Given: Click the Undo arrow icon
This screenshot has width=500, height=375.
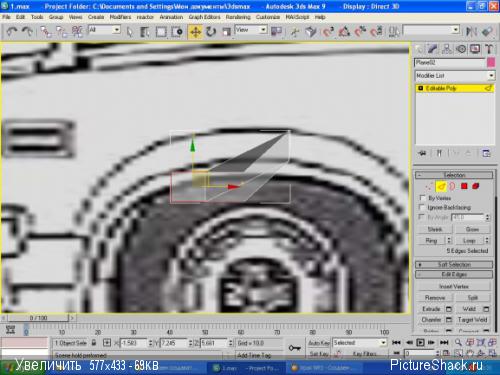Looking at the screenshot, I should click(12, 32).
